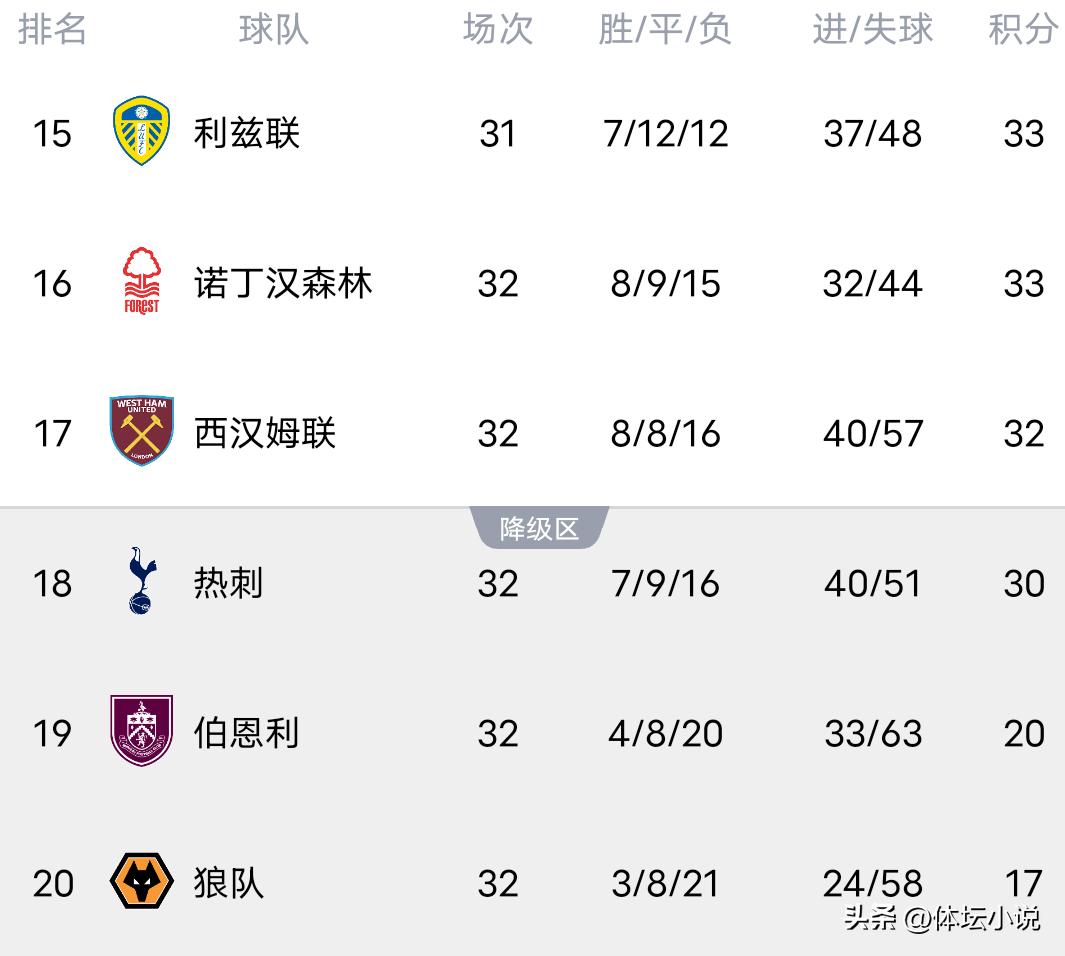Tap the Wolves wolf-head logo
This screenshot has height=956, width=1065.
141,881
